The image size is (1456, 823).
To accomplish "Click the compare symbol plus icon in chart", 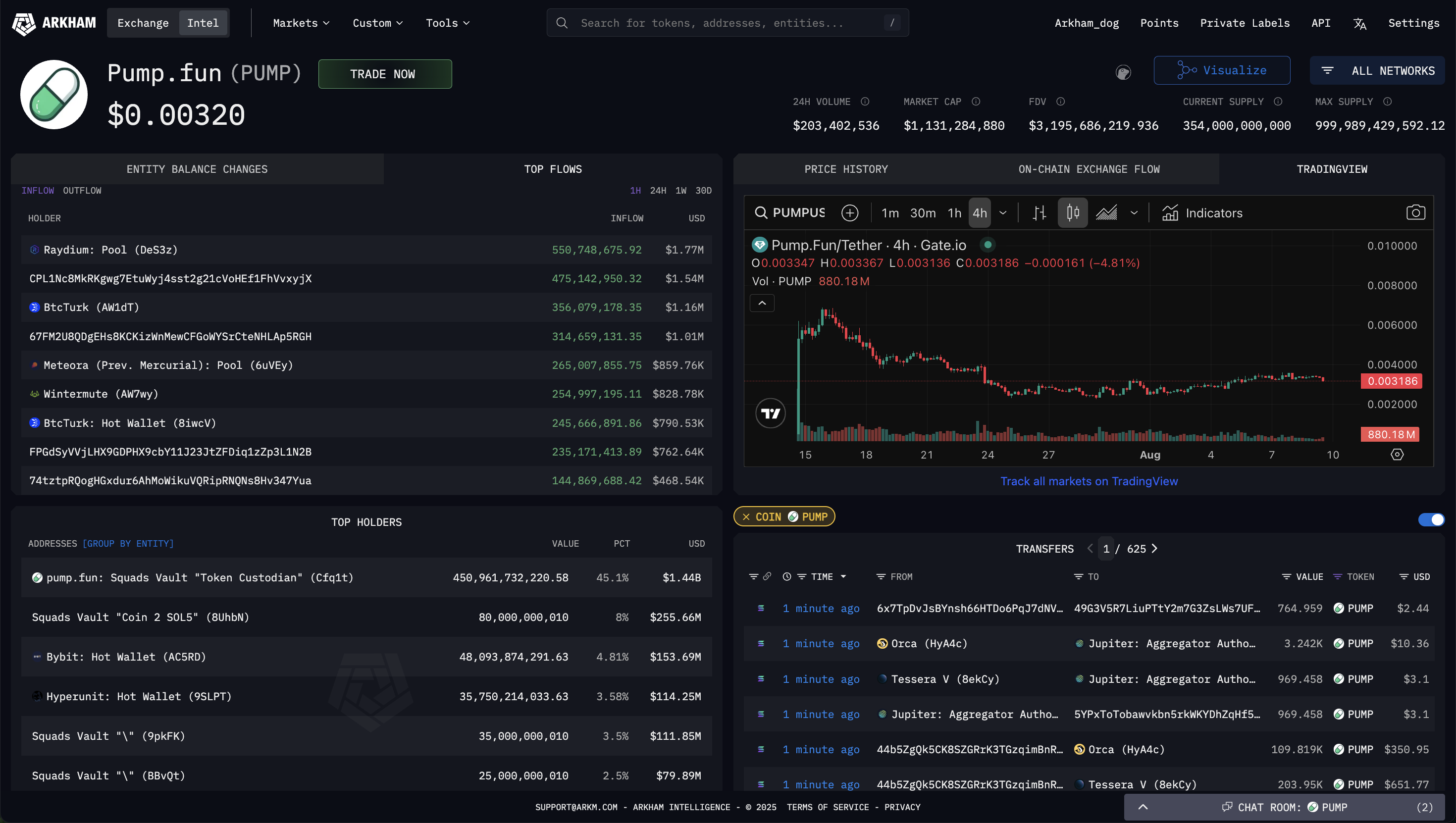I will click(x=849, y=213).
